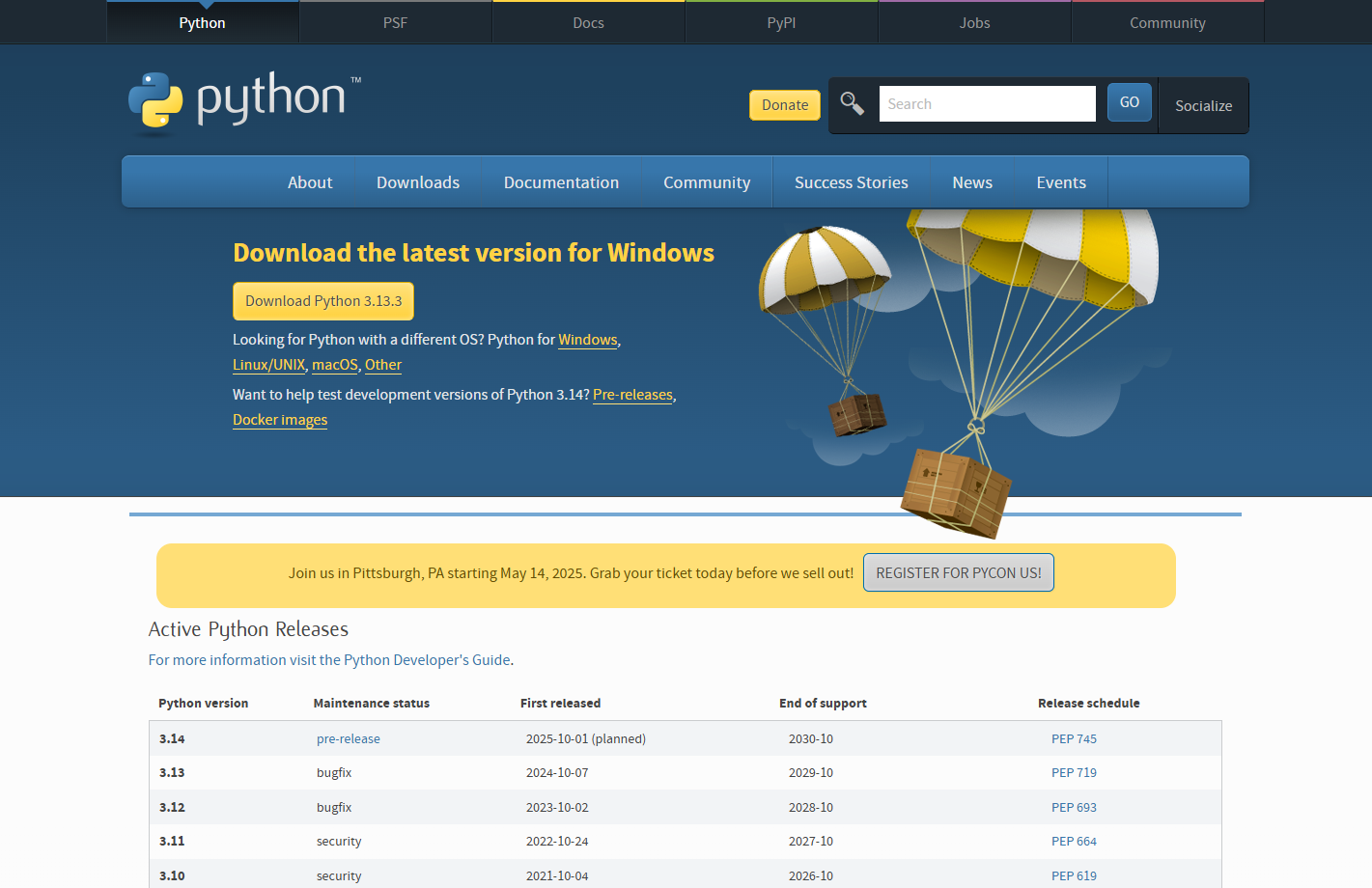The width and height of the screenshot is (1372, 888).
Task: Open the Downloads navigation menu
Action: pos(418,182)
